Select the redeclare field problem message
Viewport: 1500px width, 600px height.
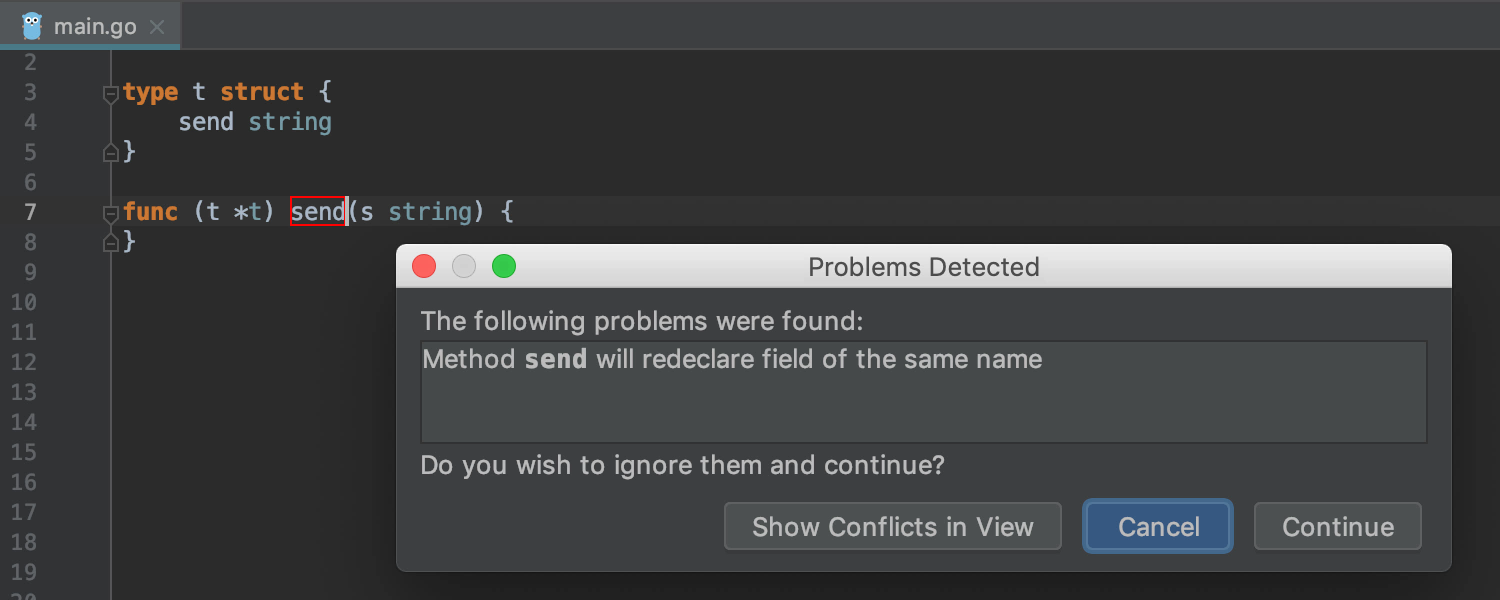pos(732,360)
